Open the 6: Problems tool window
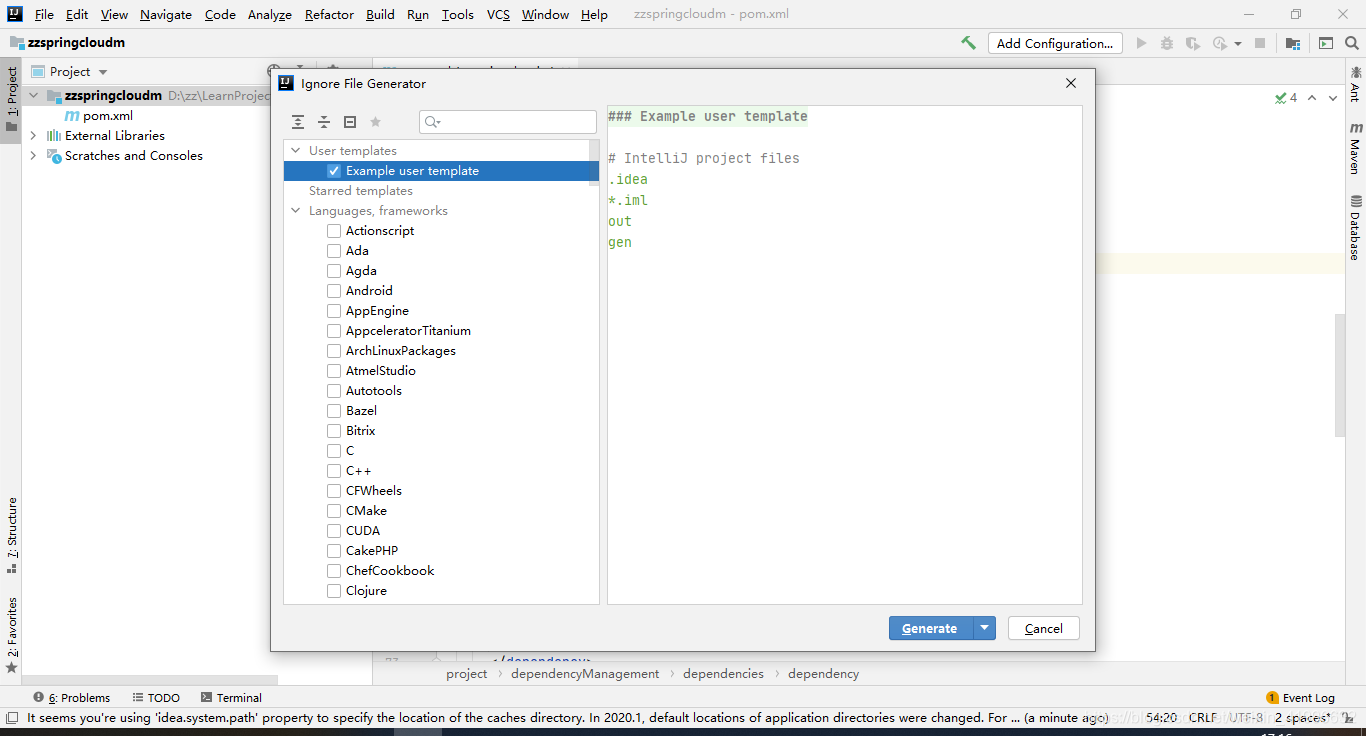The height and width of the screenshot is (736, 1366). coord(71,698)
